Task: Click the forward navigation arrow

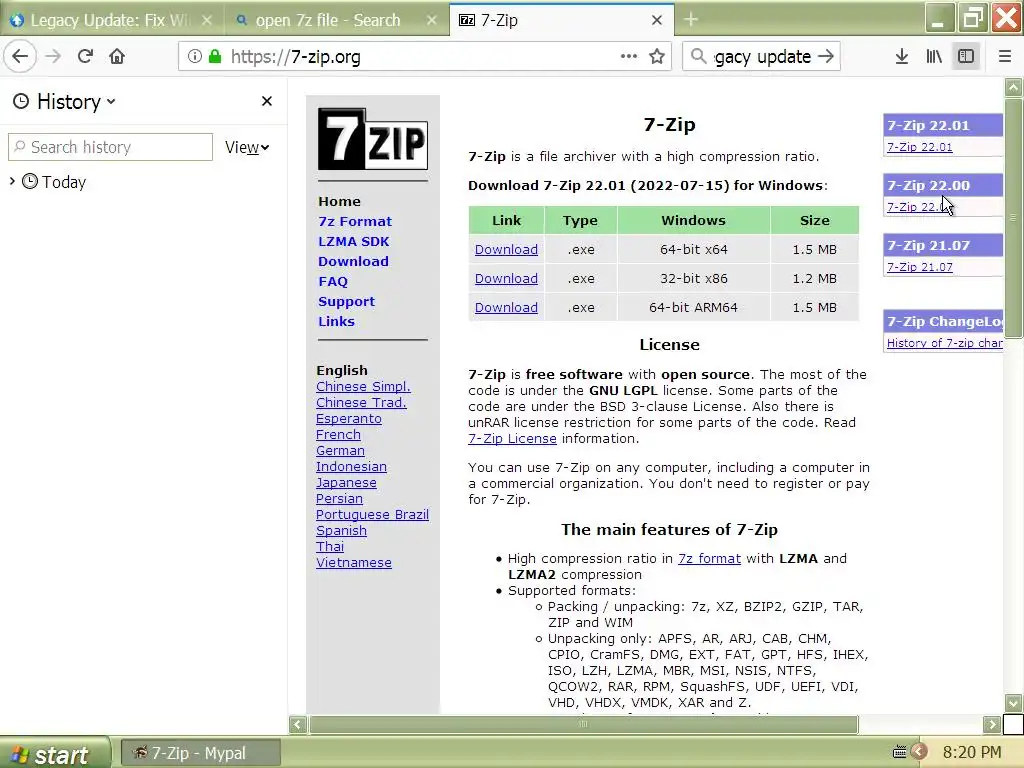Action: pyautogui.click(x=53, y=56)
